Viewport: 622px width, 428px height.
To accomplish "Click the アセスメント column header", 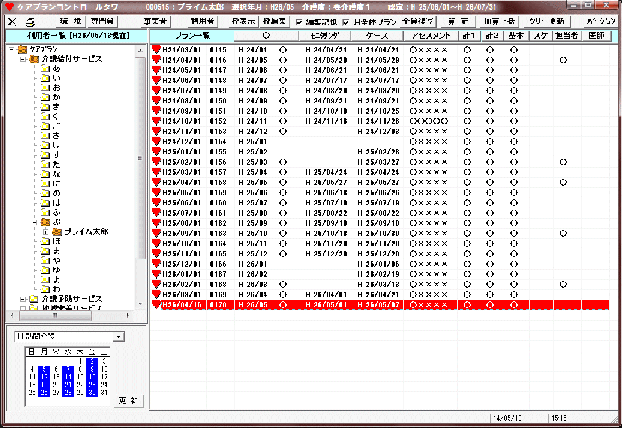I will (432, 36).
